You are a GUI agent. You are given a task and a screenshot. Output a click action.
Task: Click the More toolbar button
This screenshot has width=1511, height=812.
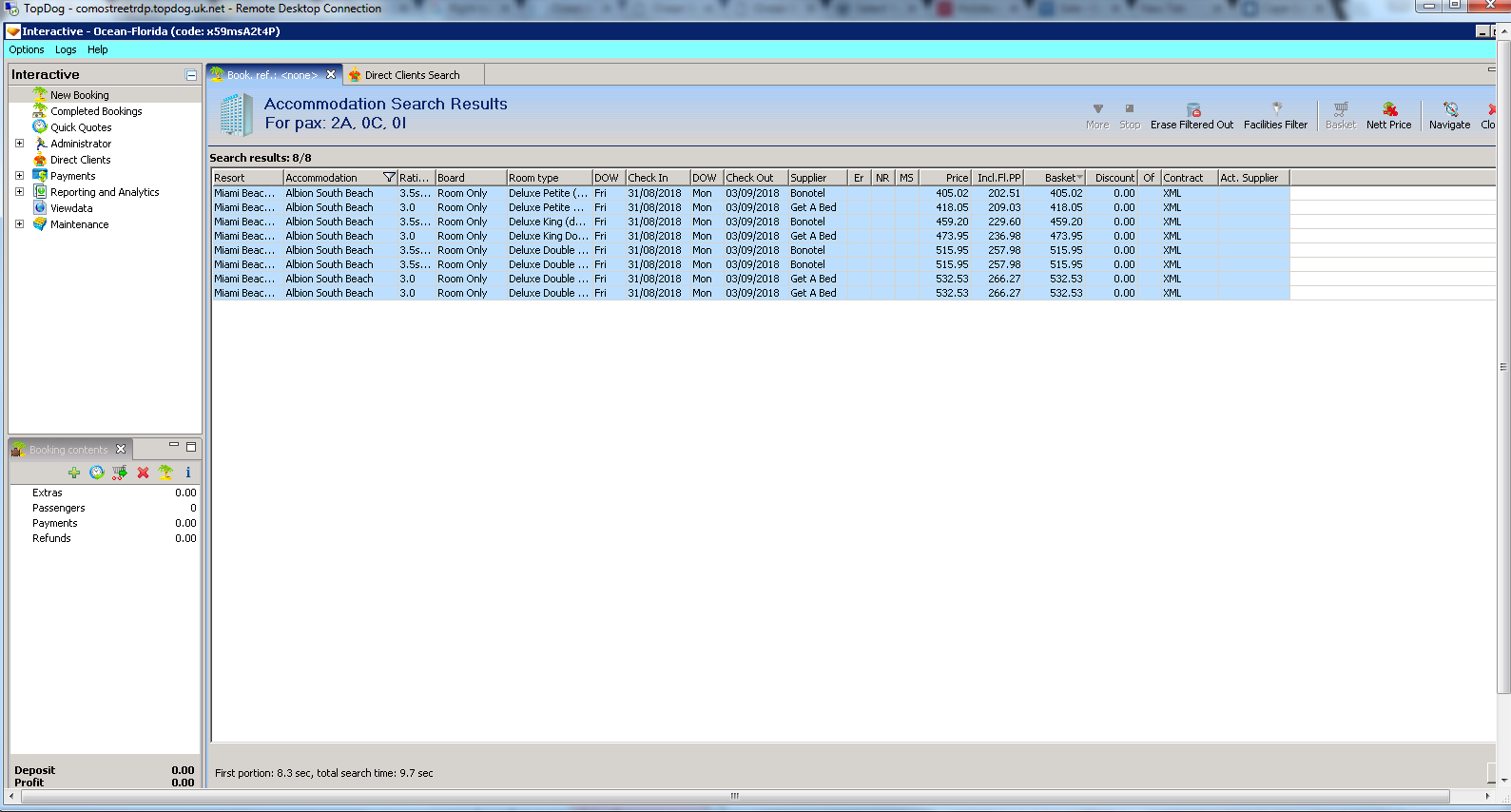tap(1097, 116)
